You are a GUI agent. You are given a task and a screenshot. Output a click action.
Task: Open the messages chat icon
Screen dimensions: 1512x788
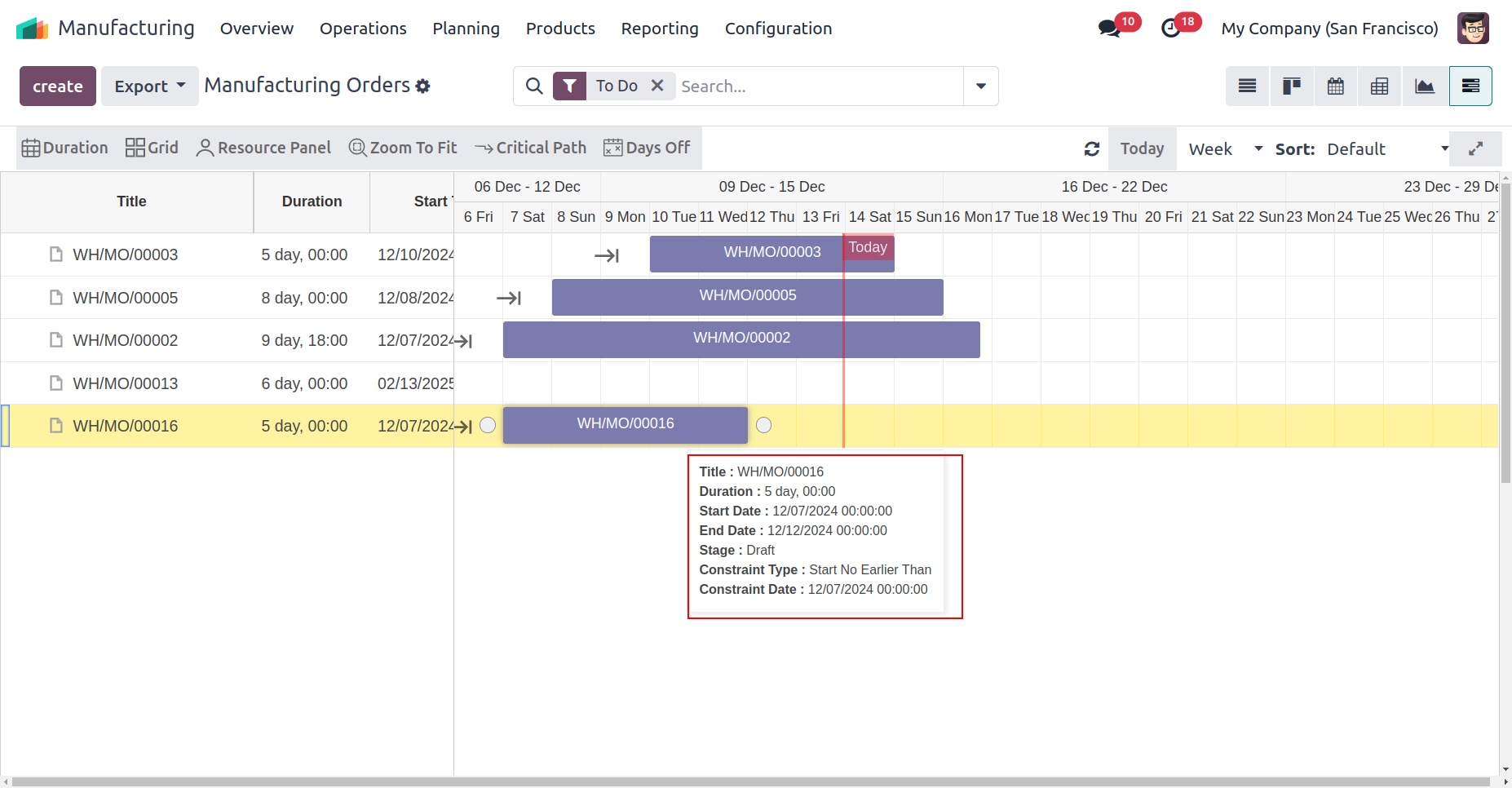point(1108,29)
